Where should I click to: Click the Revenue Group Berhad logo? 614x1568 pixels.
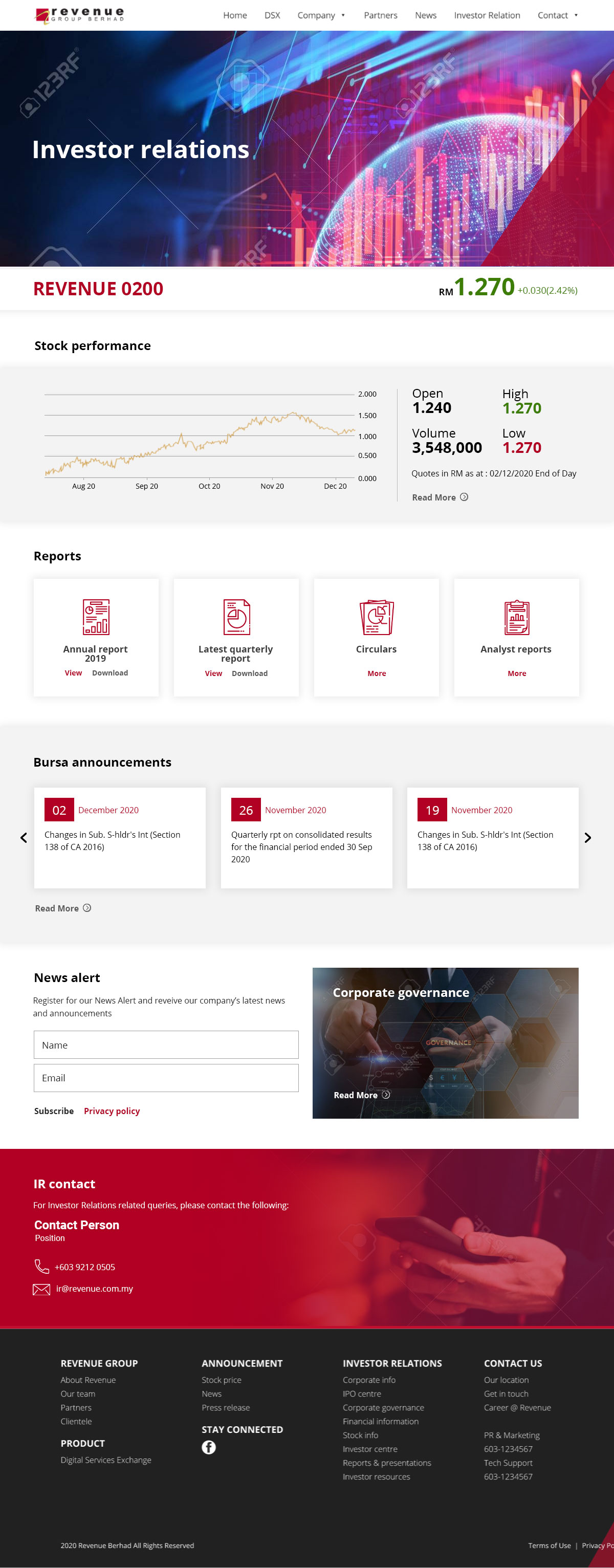[80, 15]
